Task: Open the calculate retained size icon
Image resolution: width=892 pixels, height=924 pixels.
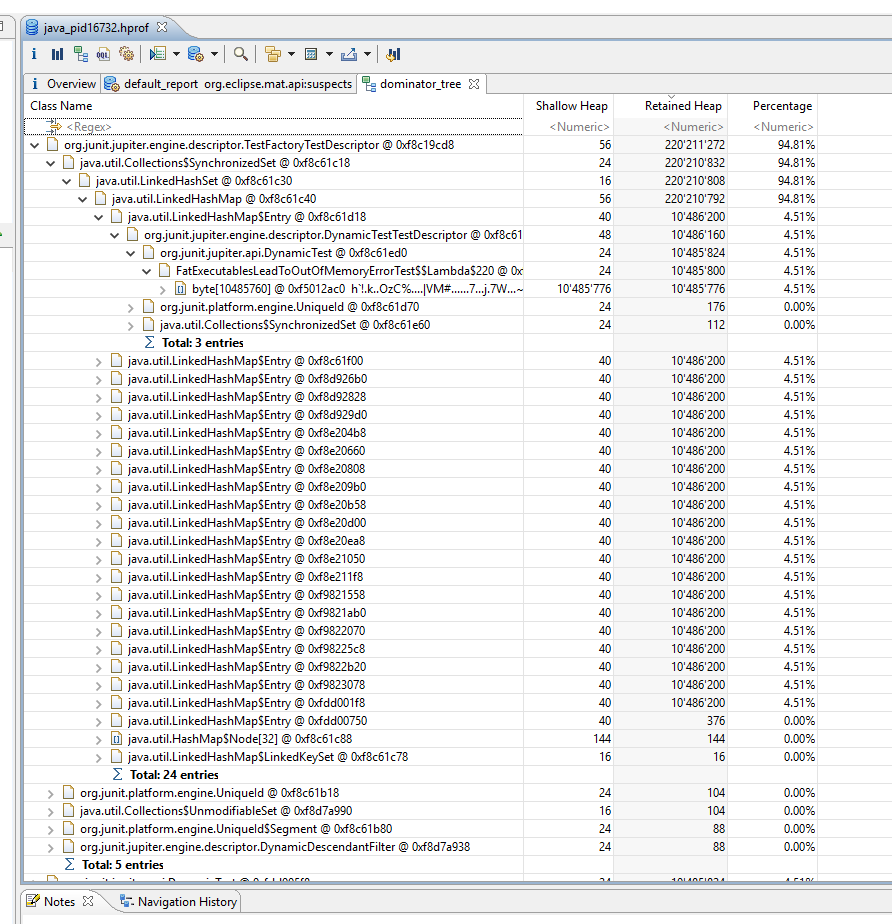Action: click(x=311, y=54)
